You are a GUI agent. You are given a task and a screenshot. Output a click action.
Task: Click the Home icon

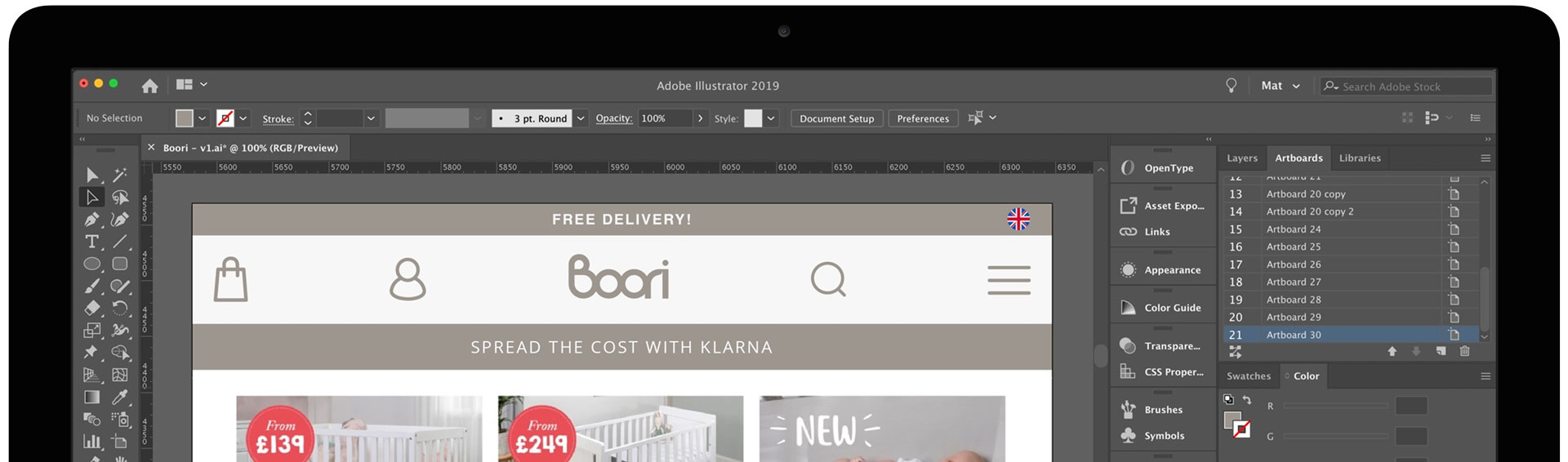click(x=149, y=86)
